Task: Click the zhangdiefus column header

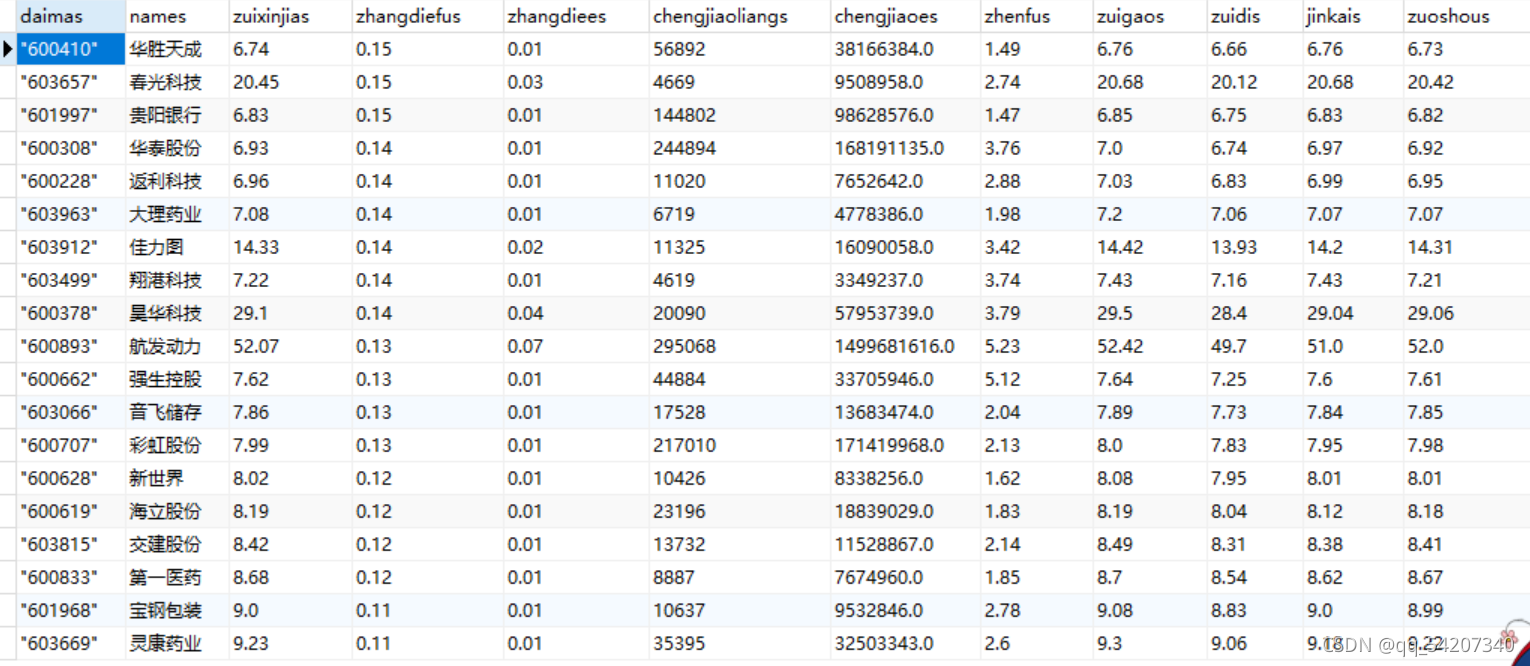Action: (x=427, y=16)
